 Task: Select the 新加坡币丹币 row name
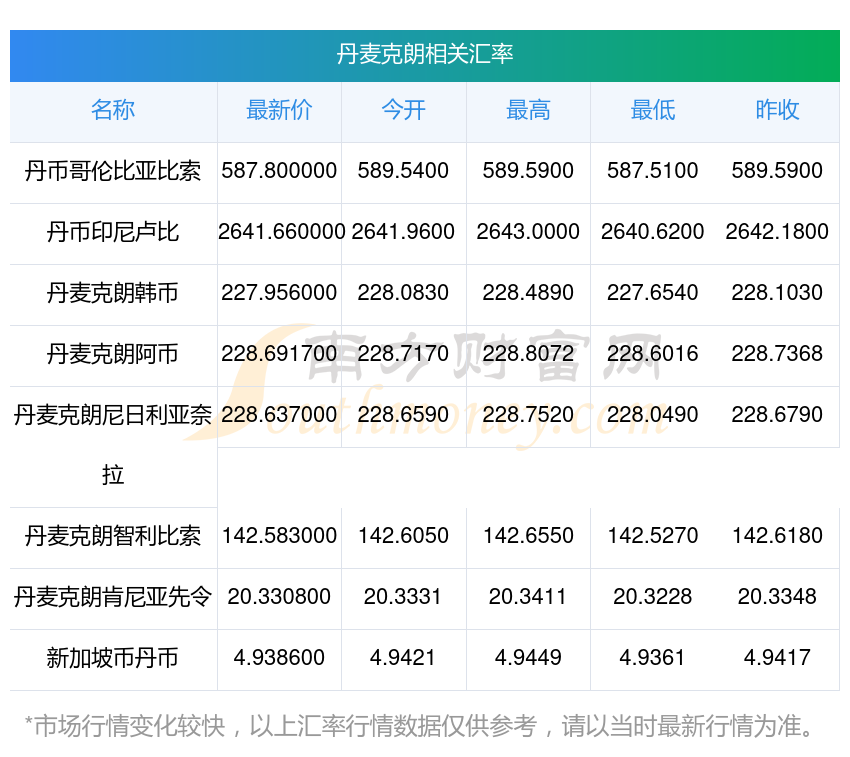tap(113, 658)
